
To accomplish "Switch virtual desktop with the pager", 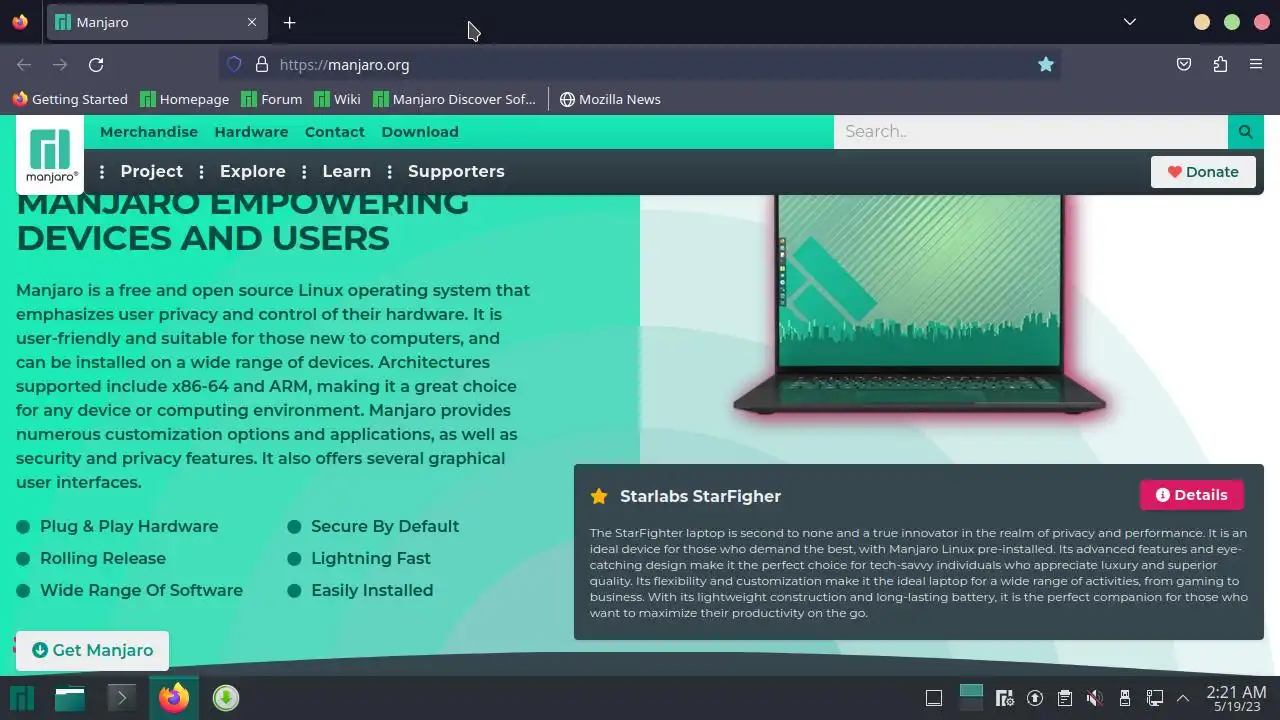I will pyautogui.click(x=971, y=698).
